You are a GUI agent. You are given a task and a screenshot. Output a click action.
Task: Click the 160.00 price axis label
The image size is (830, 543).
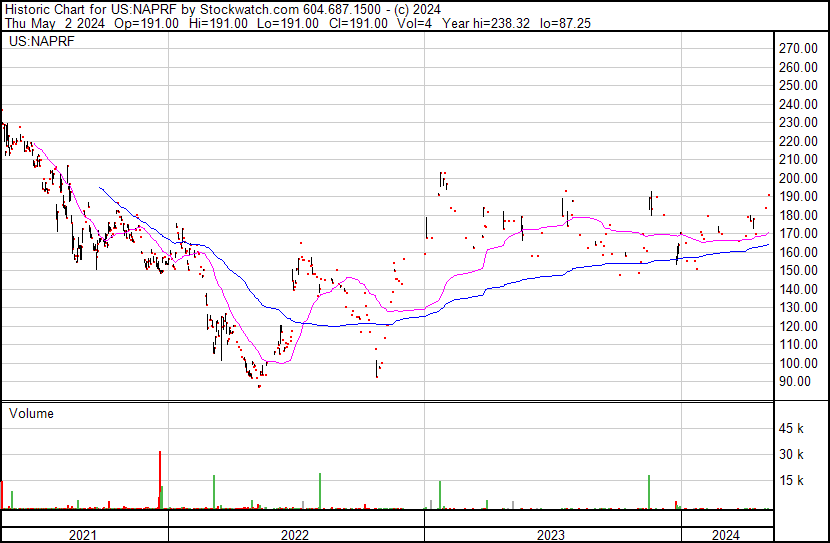(x=798, y=252)
